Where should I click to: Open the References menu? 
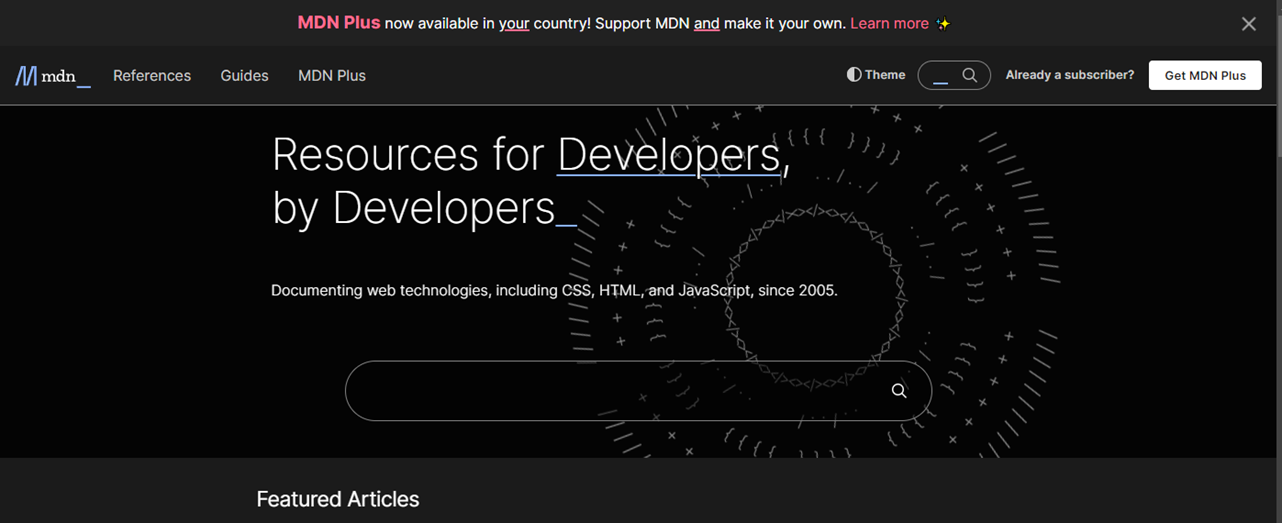pos(152,76)
